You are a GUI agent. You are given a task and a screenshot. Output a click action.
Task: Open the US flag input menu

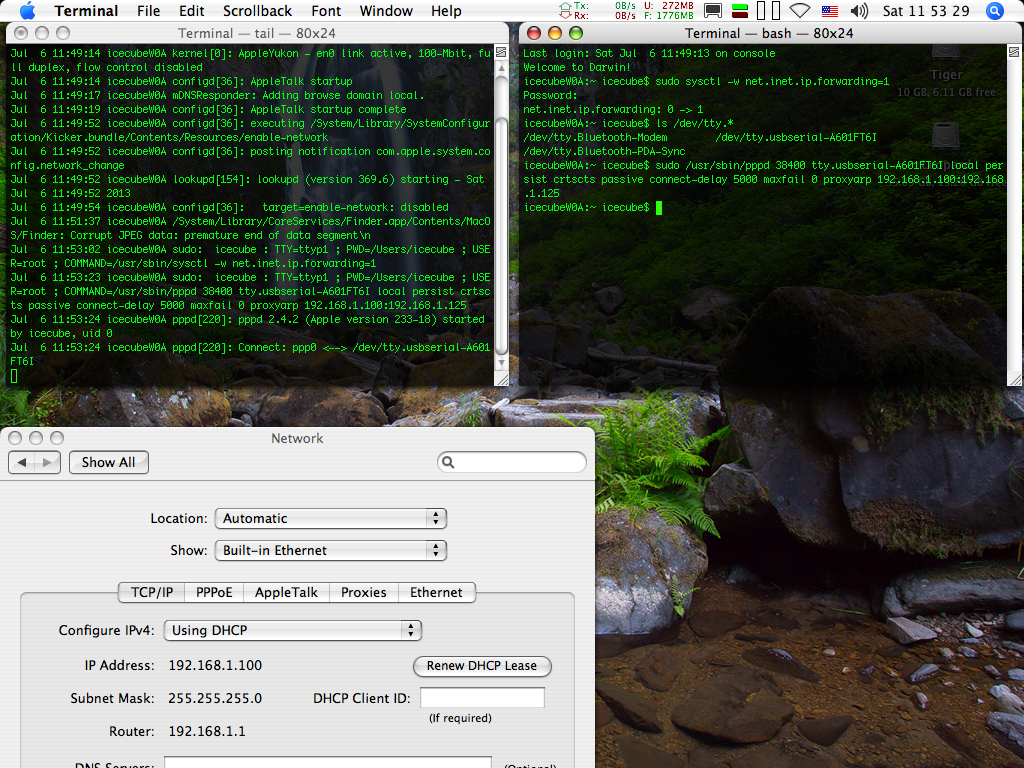829,10
